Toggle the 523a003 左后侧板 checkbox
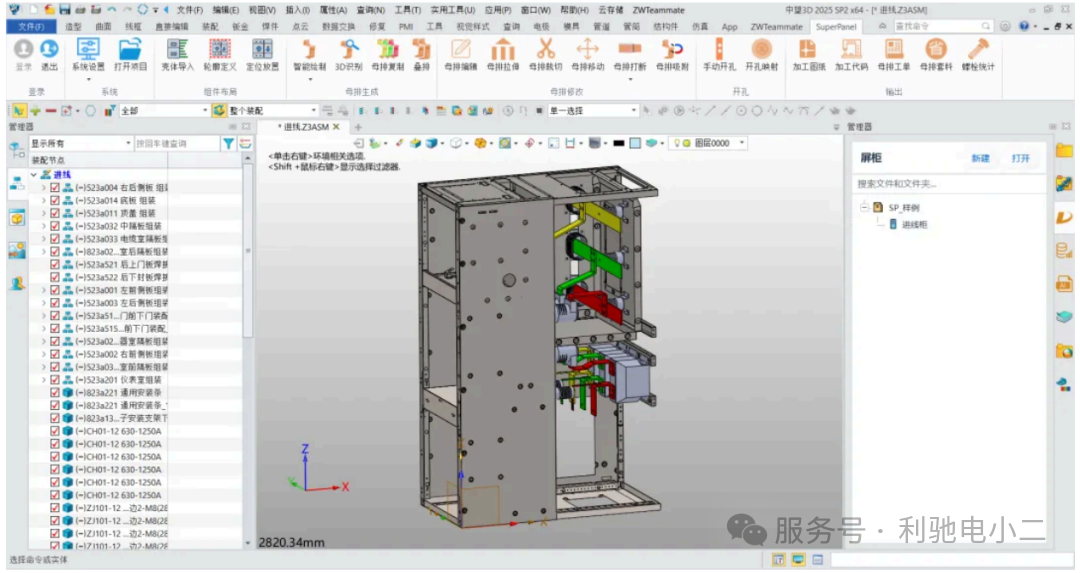The width and height of the screenshot is (1080, 573). (x=54, y=303)
